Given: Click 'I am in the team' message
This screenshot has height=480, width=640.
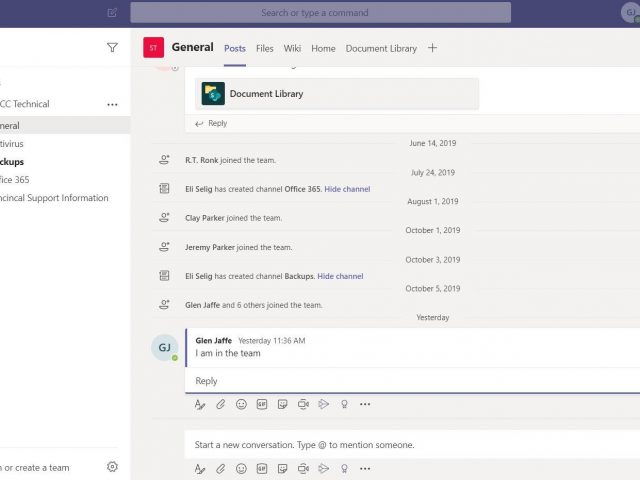Looking at the screenshot, I should pyautogui.click(x=228, y=353).
